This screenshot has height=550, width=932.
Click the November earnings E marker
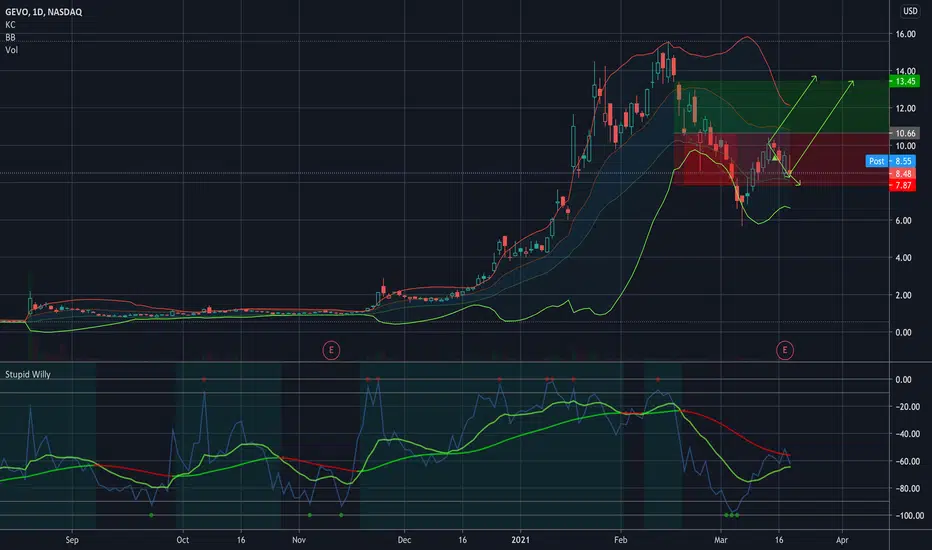pyautogui.click(x=331, y=350)
